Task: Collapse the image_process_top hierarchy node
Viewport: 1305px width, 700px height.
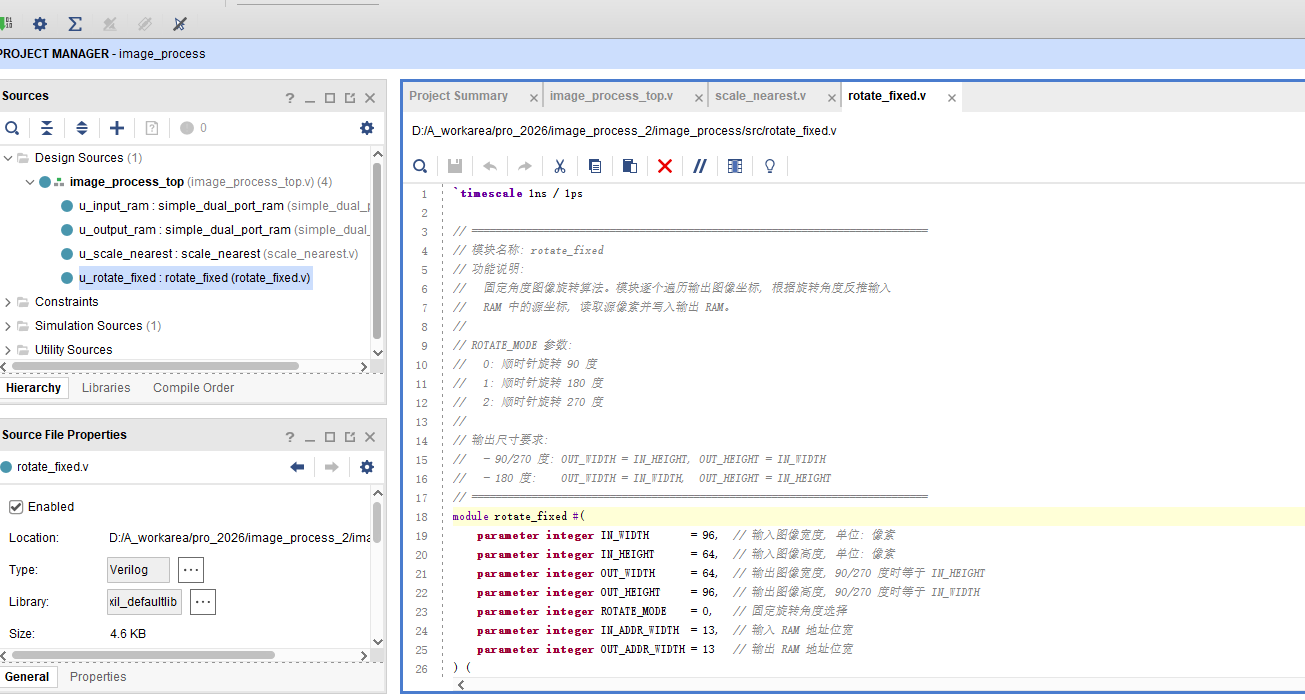Action: (30, 182)
